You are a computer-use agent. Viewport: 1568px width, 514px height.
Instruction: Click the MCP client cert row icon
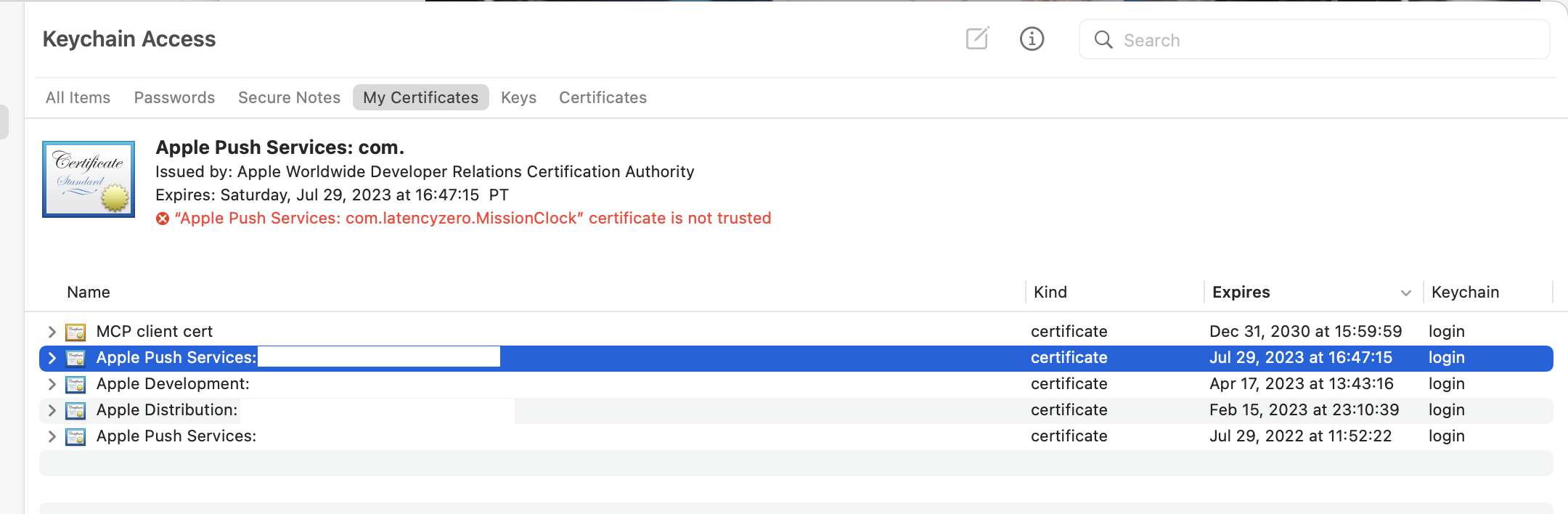click(75, 332)
